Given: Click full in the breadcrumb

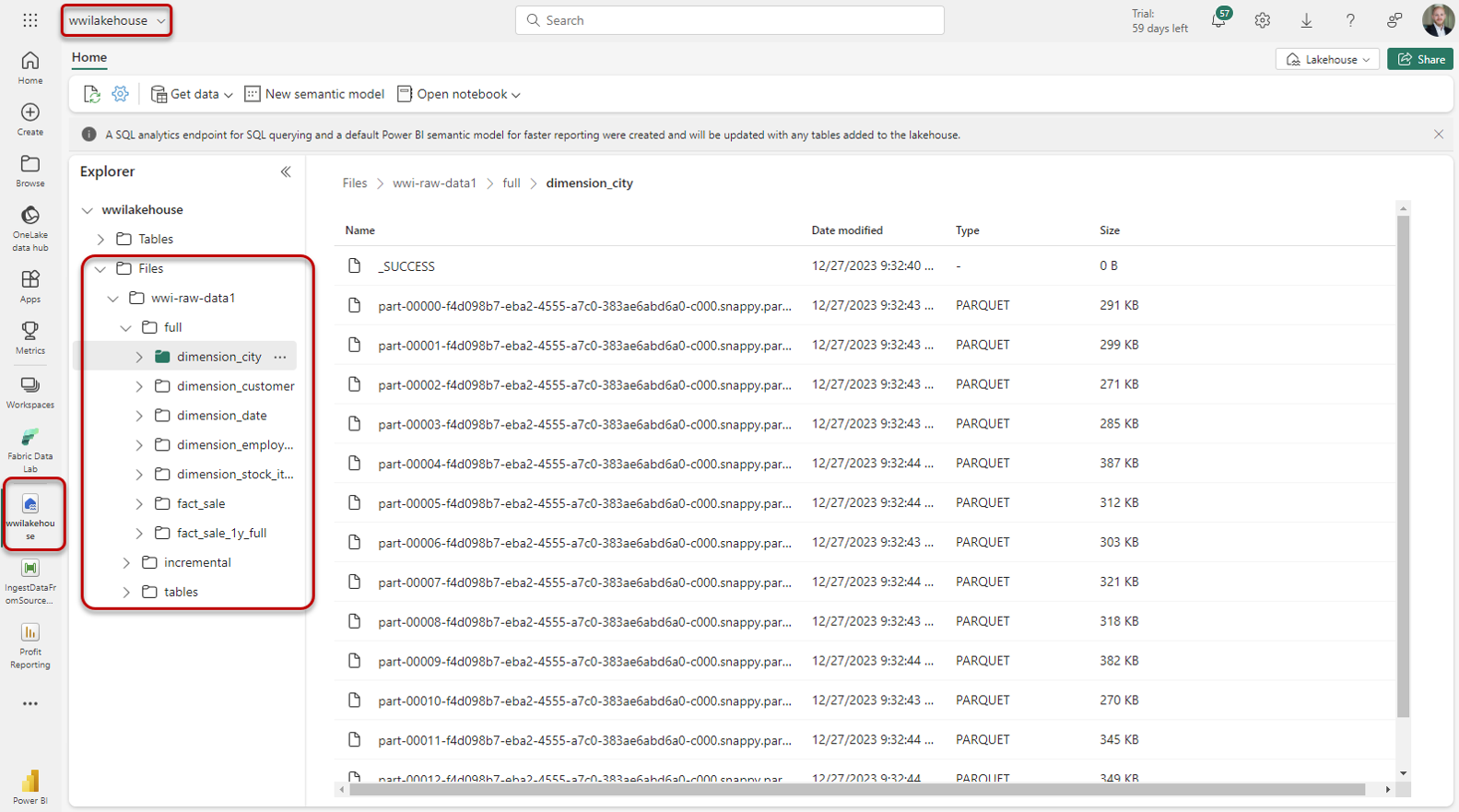Looking at the screenshot, I should 512,182.
